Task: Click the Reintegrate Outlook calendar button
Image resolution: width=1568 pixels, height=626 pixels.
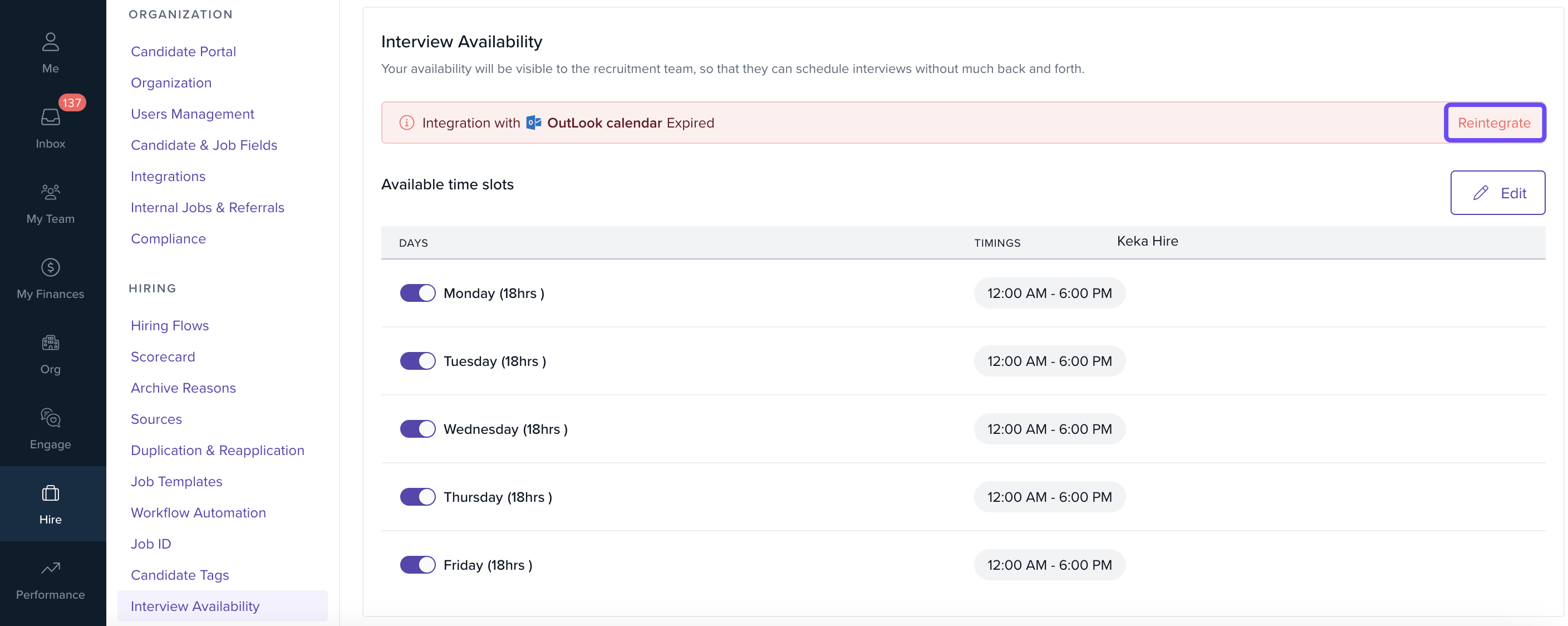Action: 1494,123
